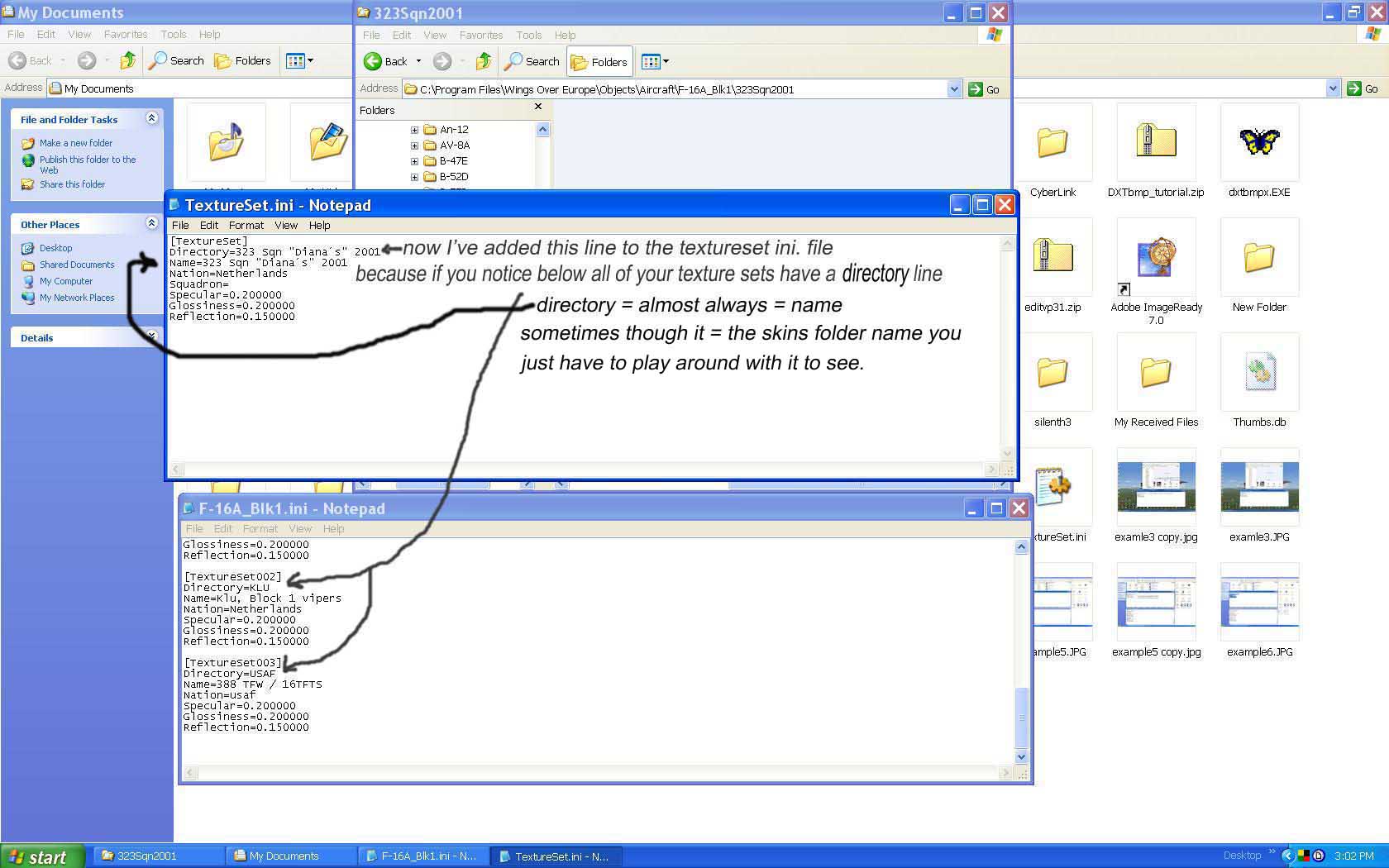Select examle3.JPG thumbnail

(1259, 488)
